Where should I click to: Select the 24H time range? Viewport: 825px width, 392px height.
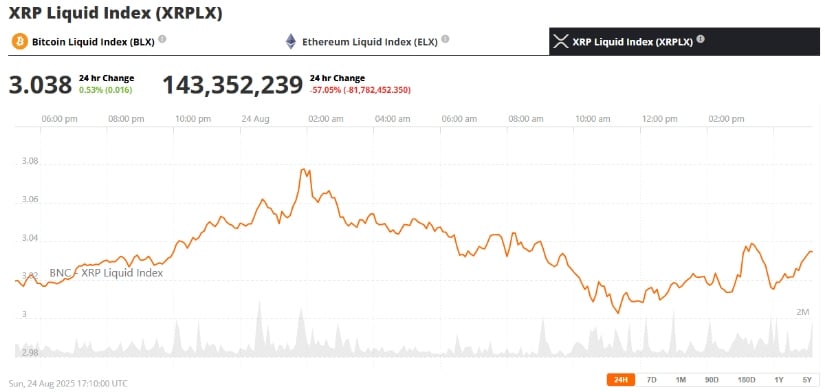pos(621,379)
